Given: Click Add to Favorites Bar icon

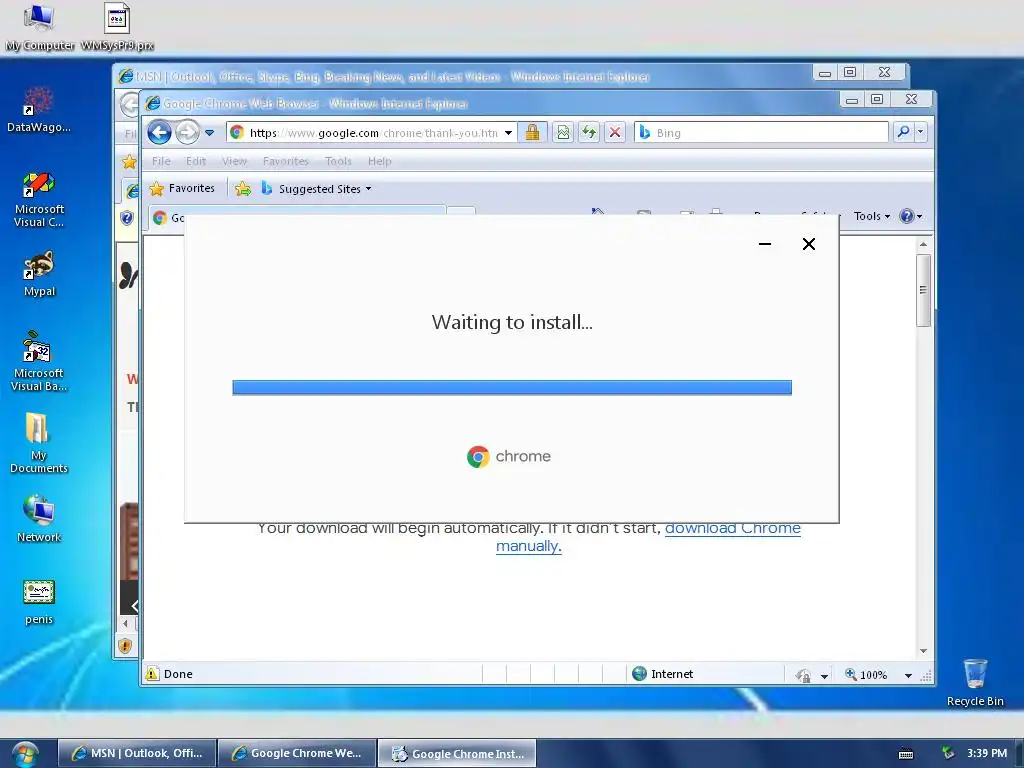Looking at the screenshot, I should [x=243, y=189].
